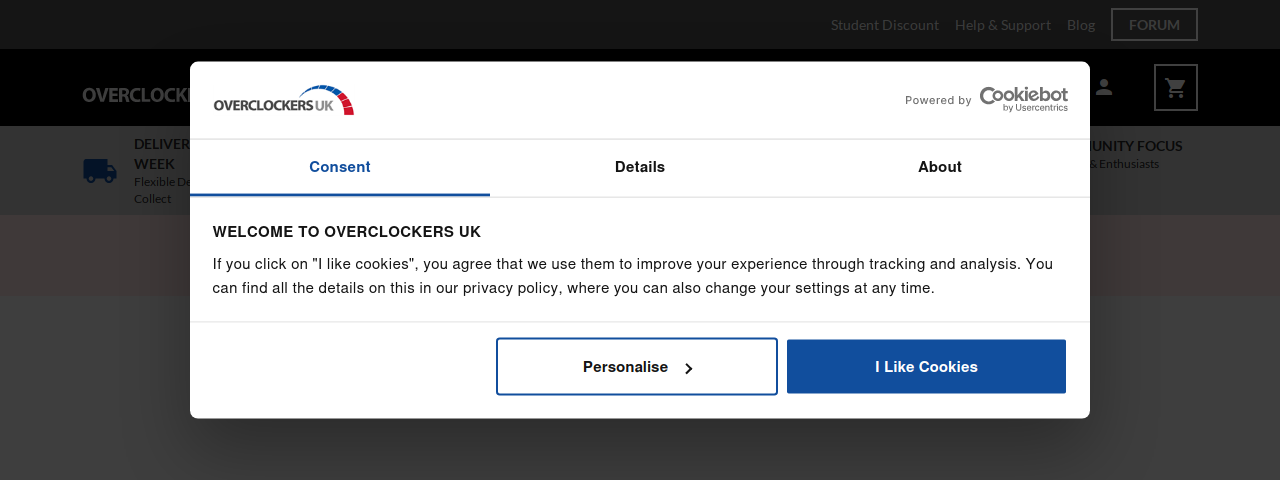Viewport: 1280px width, 480px height.
Task: Click the Delivery Week heading text
Action: pos(161,154)
